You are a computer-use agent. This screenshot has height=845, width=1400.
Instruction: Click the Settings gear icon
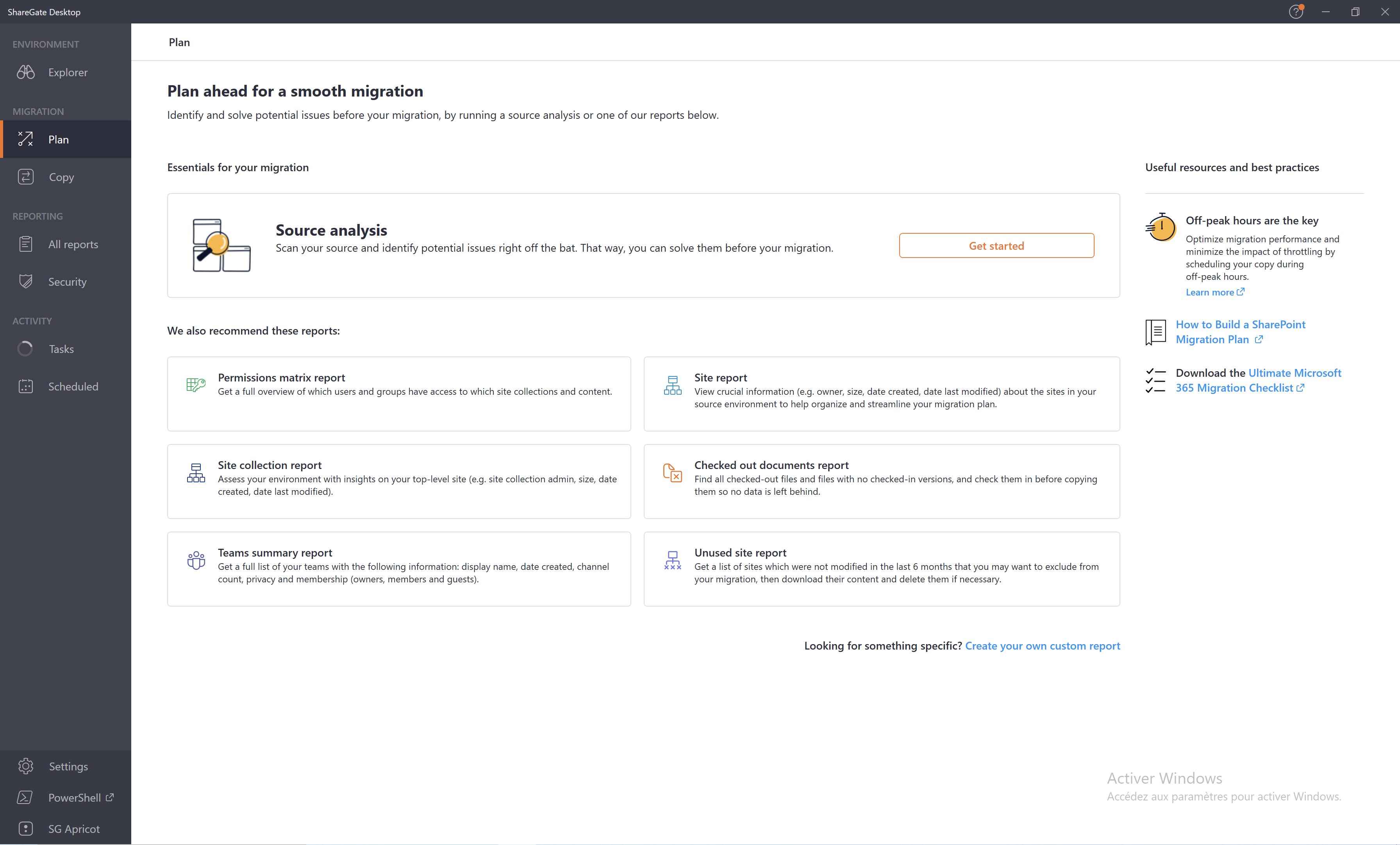[x=26, y=766]
